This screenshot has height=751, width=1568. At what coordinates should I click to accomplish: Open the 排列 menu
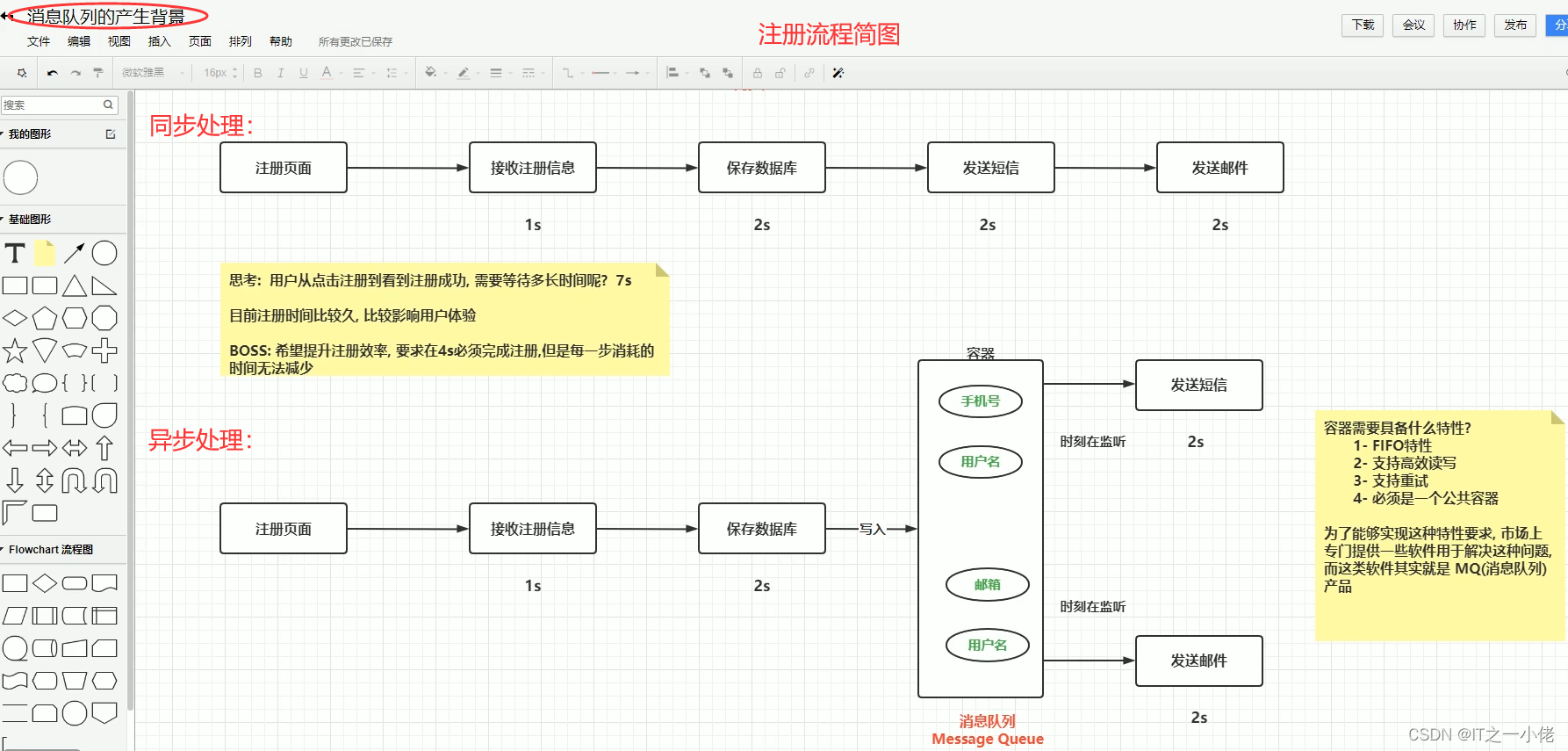pos(241,41)
